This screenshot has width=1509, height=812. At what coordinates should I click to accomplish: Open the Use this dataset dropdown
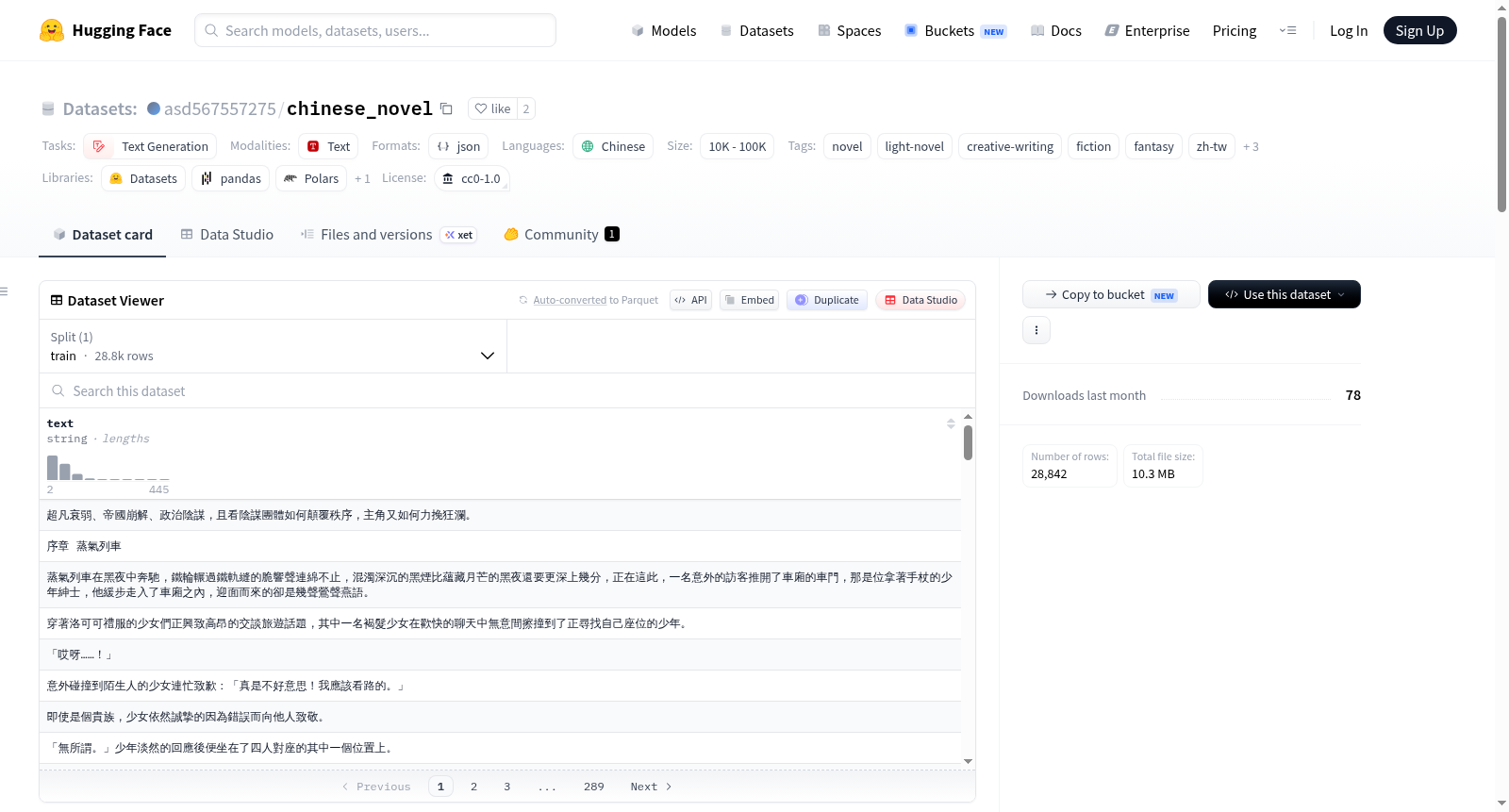click(x=1284, y=294)
